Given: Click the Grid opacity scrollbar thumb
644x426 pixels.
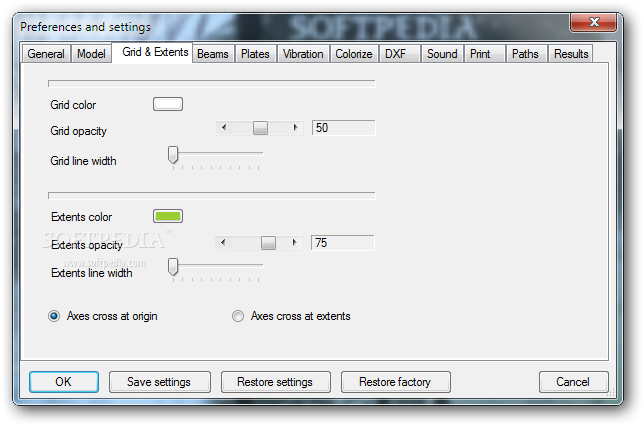Looking at the screenshot, I should (x=260, y=128).
